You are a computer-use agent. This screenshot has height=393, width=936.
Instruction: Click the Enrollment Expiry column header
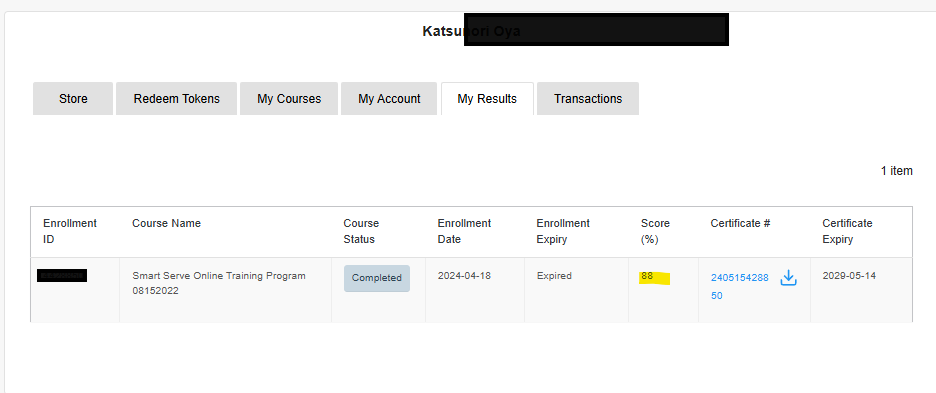(x=563, y=231)
